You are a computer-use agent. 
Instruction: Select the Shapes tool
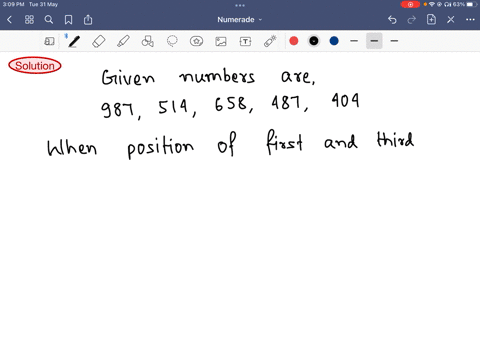pos(148,41)
